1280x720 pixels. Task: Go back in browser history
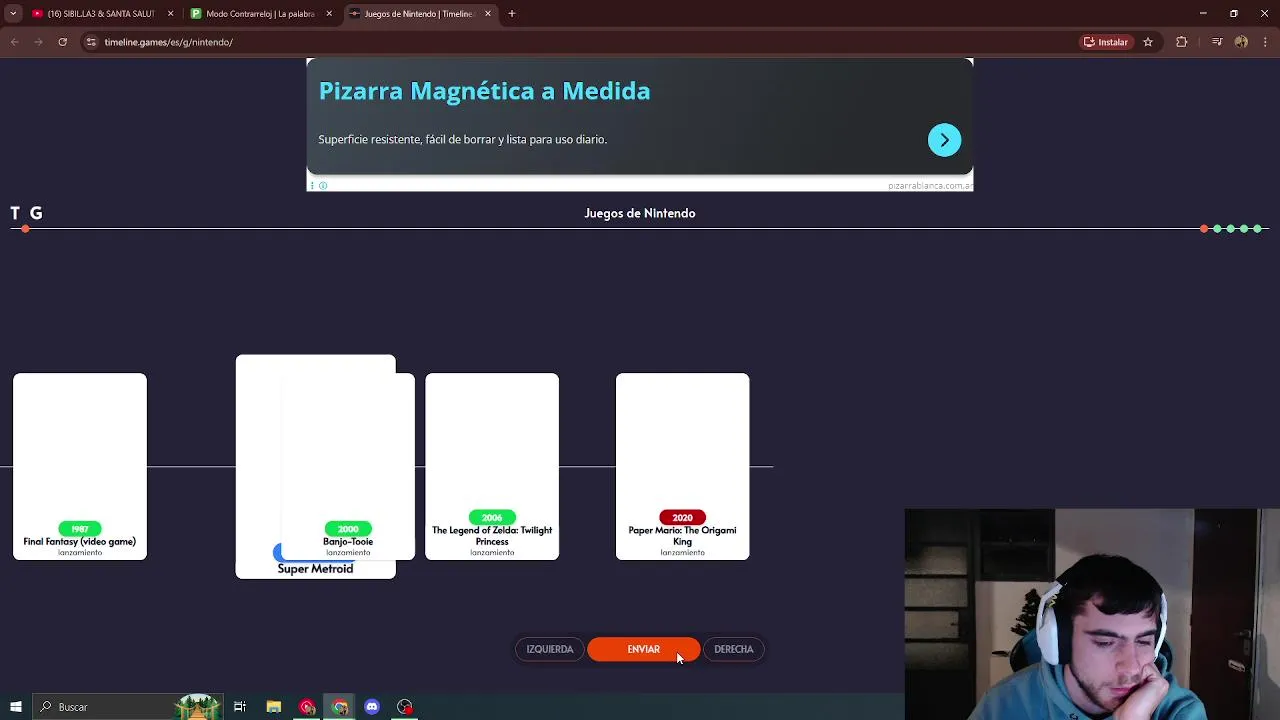click(x=14, y=42)
